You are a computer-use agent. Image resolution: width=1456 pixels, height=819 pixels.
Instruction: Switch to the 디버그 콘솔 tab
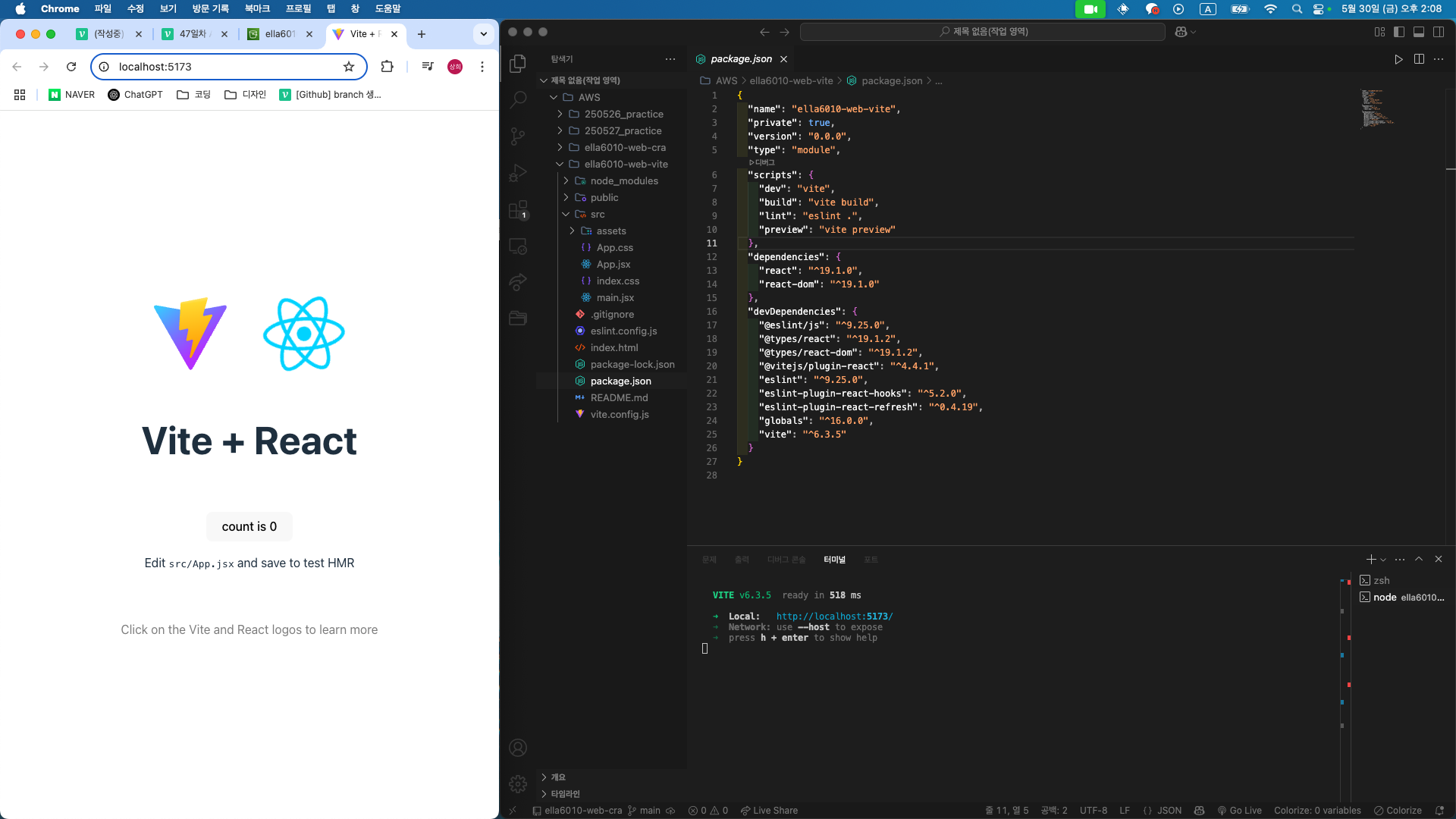click(786, 560)
